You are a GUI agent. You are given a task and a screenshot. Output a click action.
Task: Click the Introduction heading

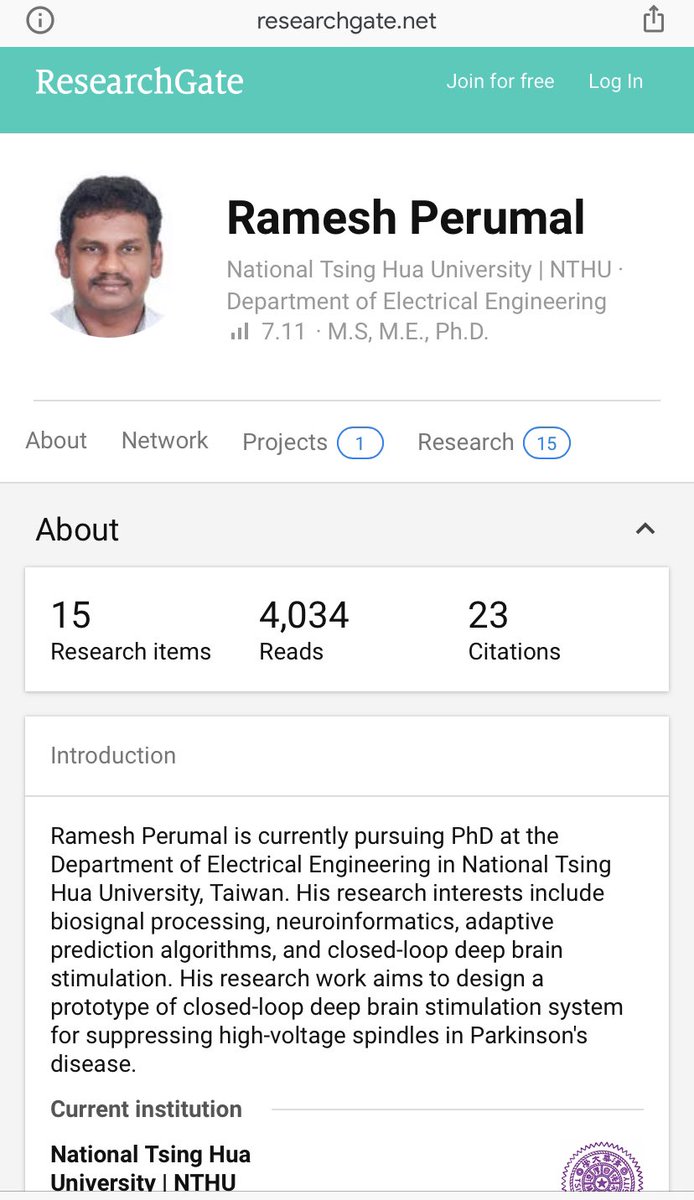tap(113, 756)
